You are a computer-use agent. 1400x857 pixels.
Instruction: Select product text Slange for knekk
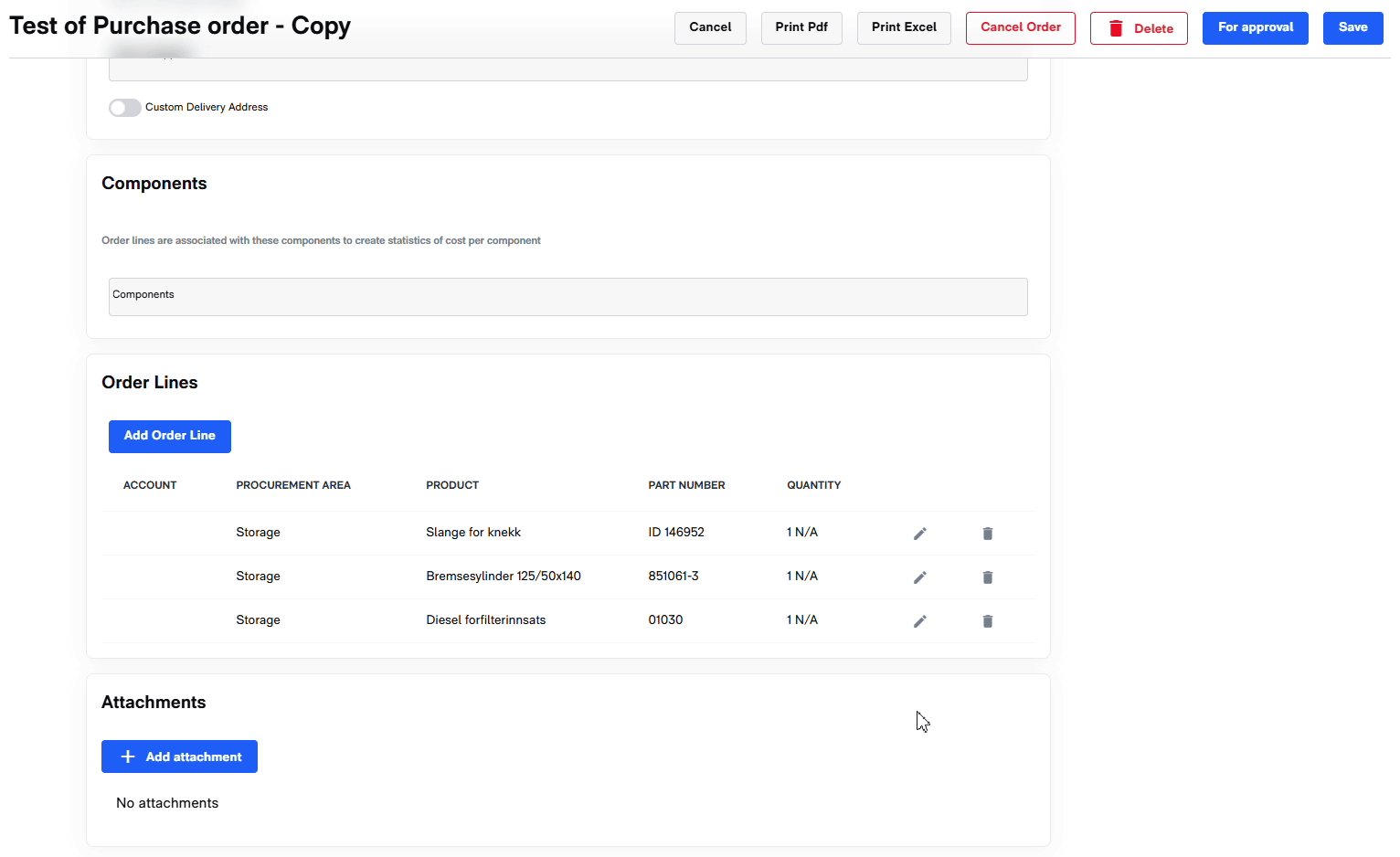point(473,533)
